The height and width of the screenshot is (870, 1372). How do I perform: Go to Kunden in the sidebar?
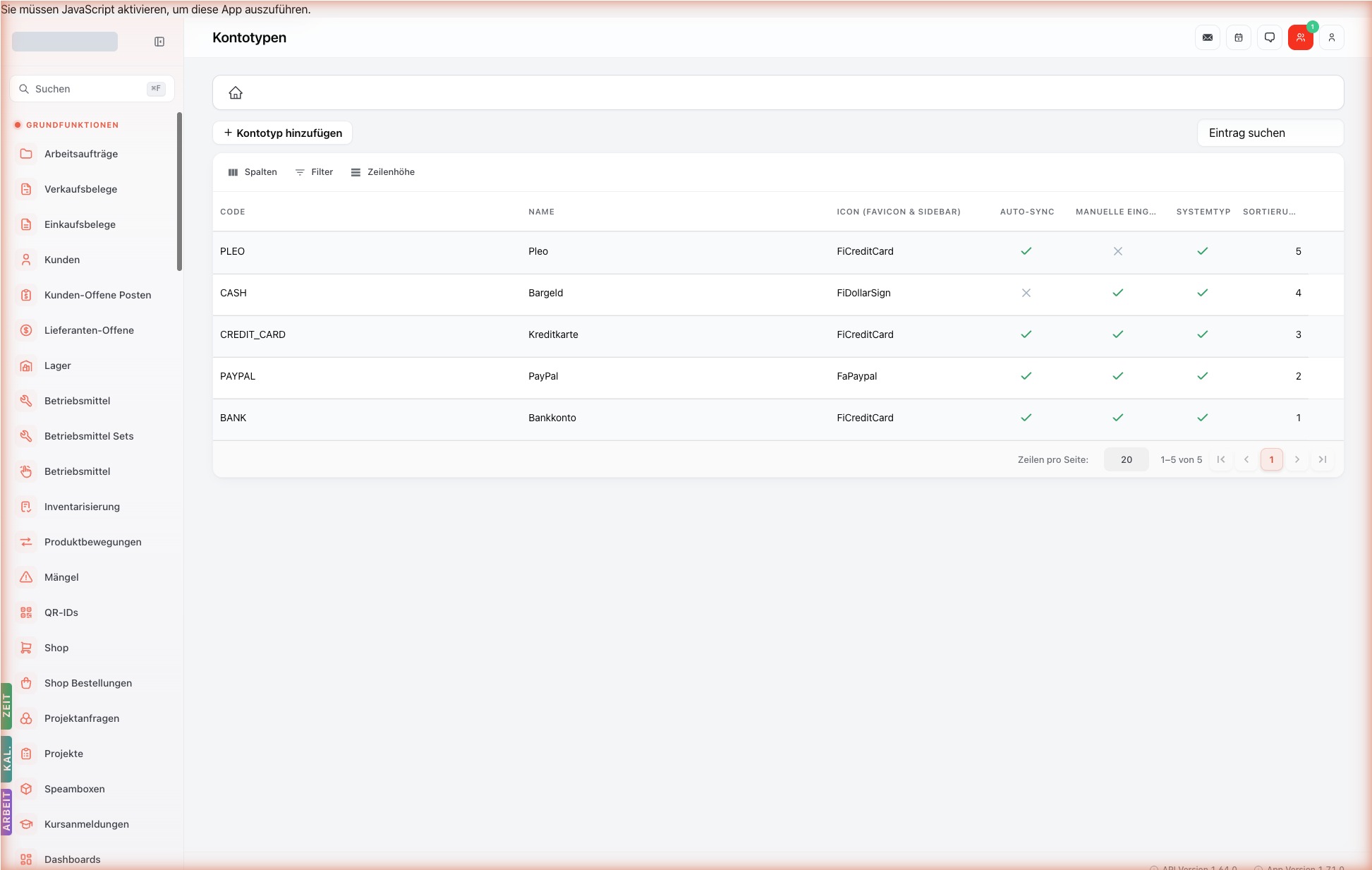coord(92,260)
